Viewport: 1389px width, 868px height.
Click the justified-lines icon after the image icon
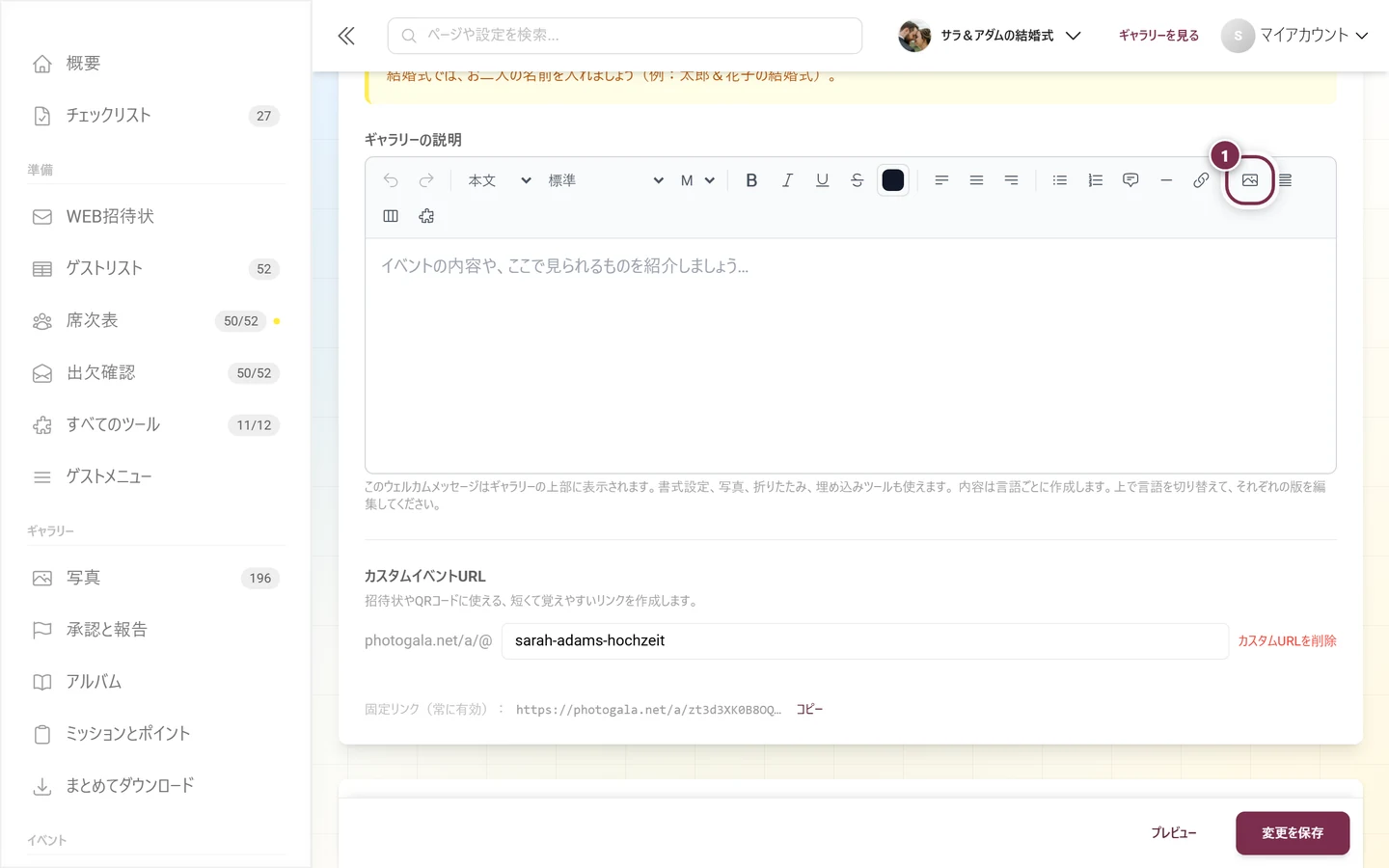(1285, 180)
